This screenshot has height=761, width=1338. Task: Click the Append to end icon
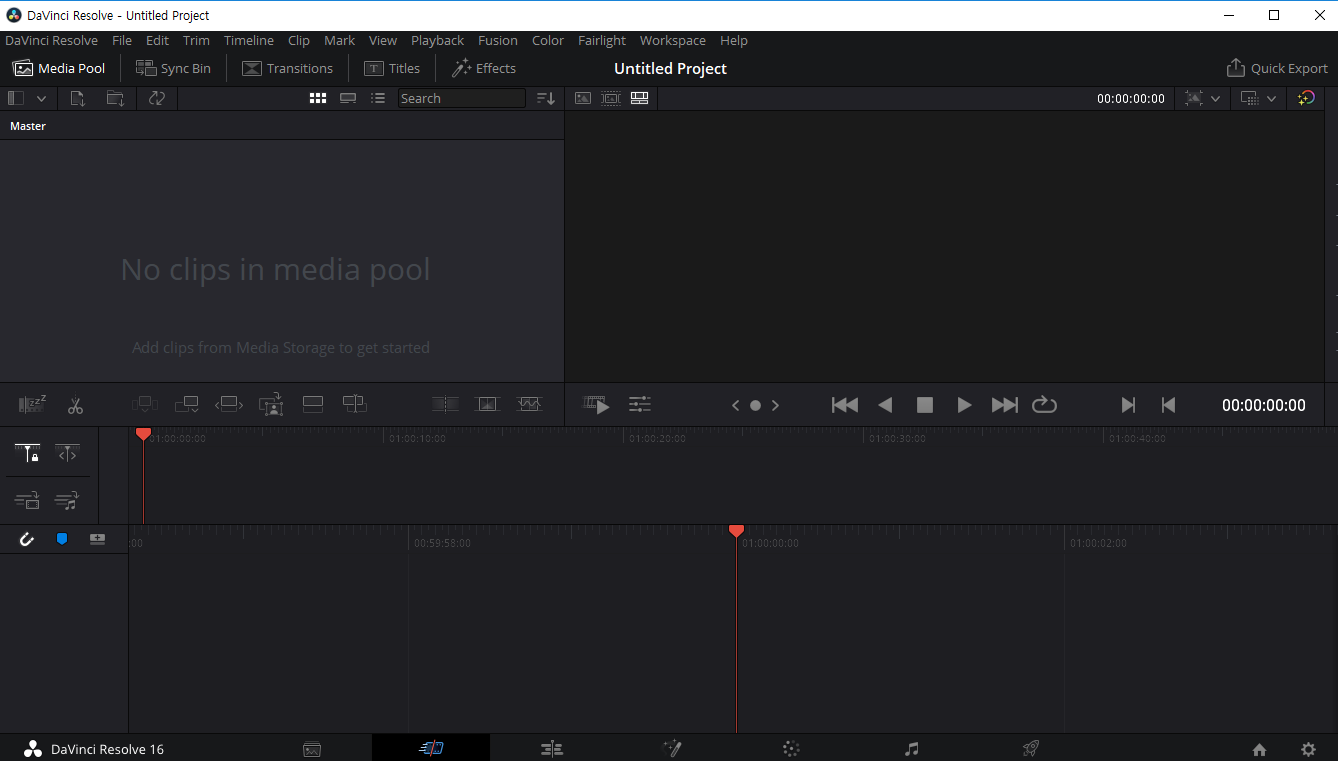click(x=187, y=405)
